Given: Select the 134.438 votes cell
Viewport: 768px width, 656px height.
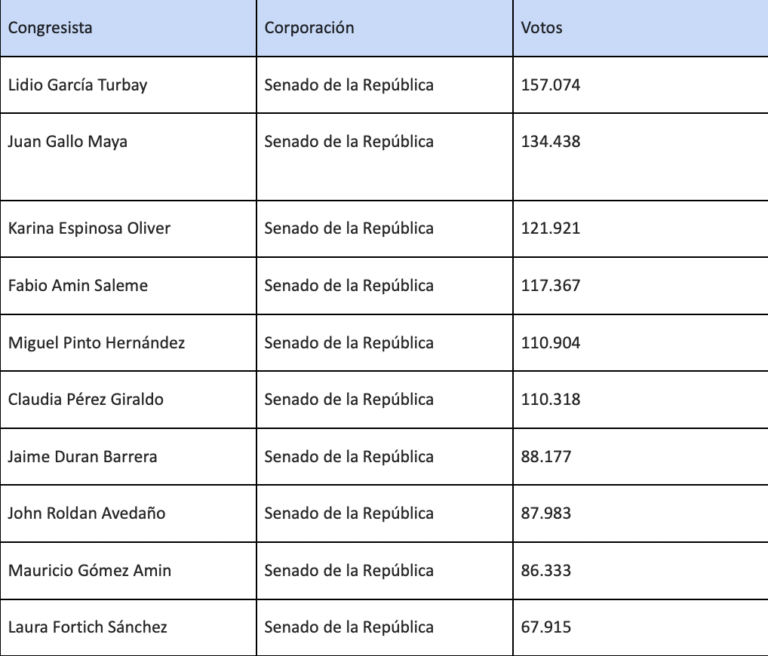Looking at the screenshot, I should click(550, 142).
